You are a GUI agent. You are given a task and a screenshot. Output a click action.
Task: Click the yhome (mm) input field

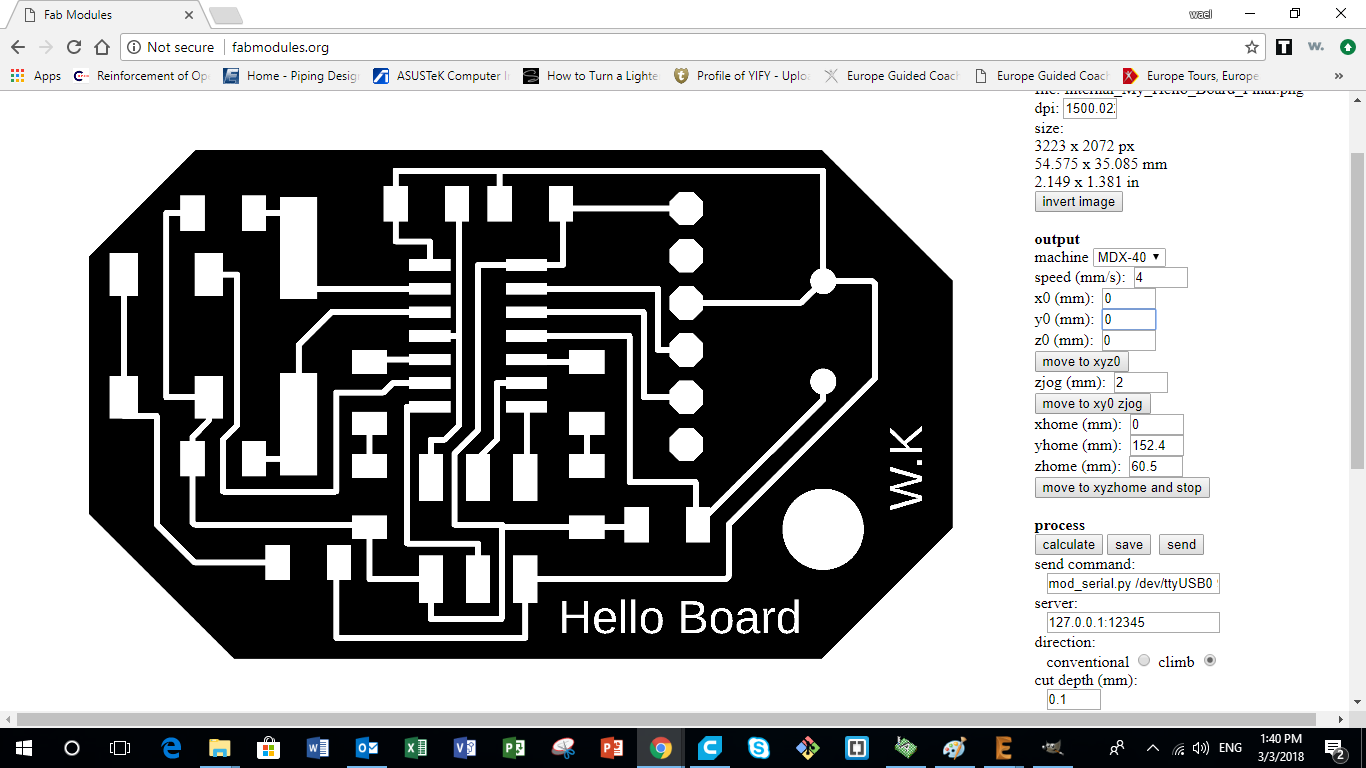(x=1156, y=445)
